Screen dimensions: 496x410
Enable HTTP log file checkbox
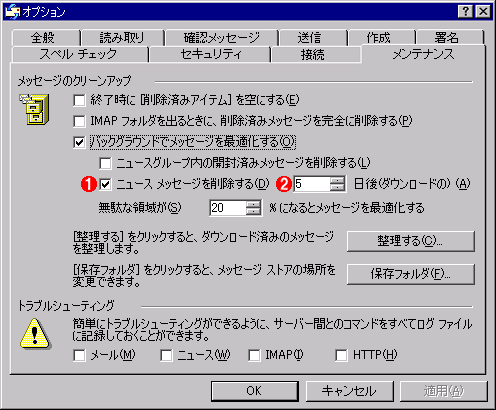tap(341, 355)
